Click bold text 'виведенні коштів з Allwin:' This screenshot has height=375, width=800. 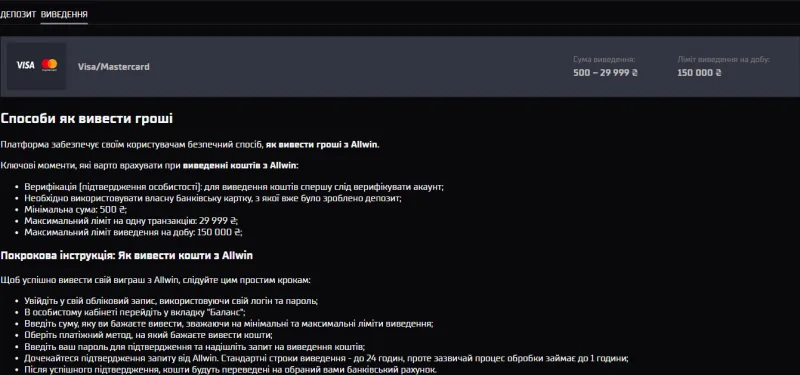(241, 166)
